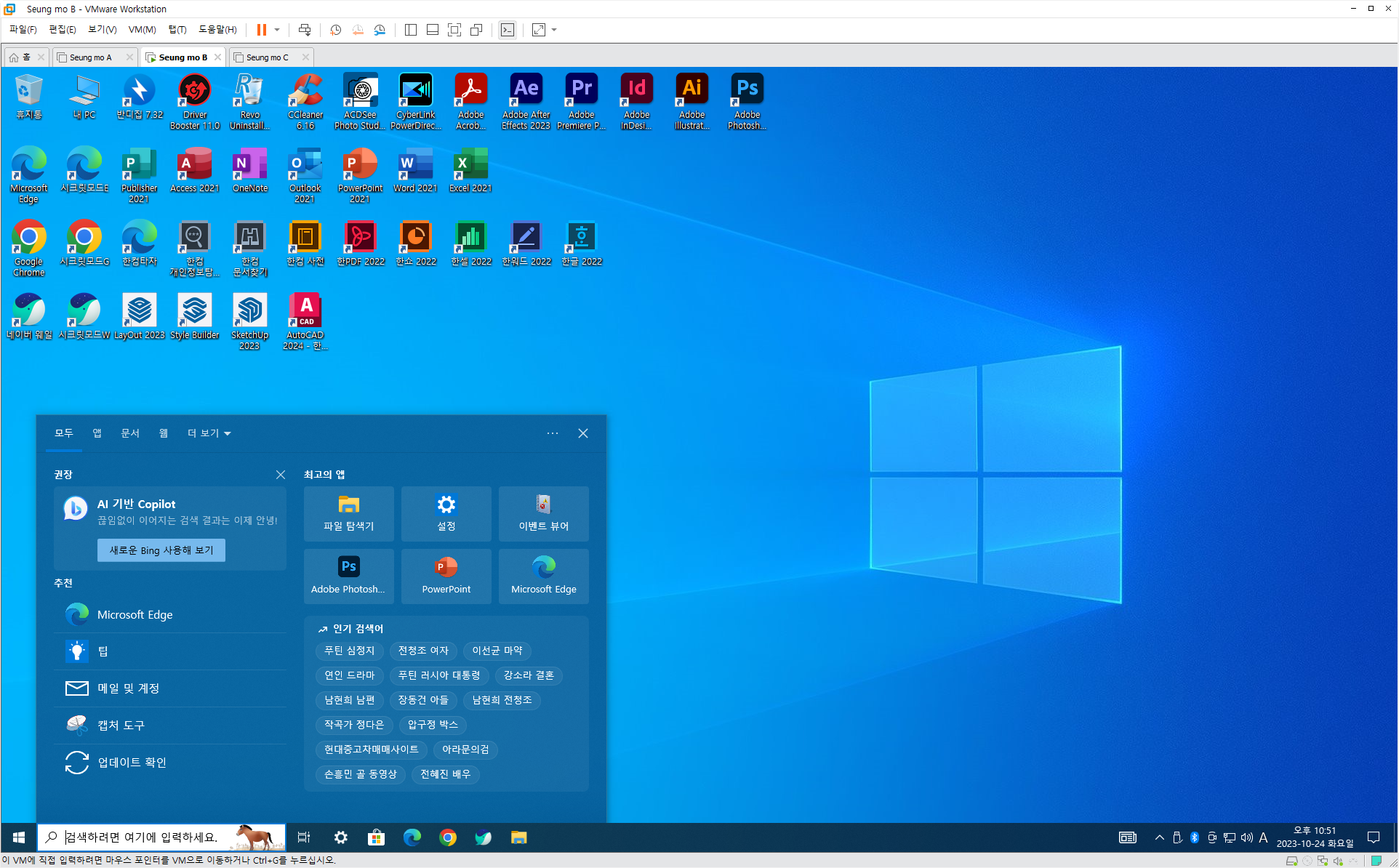Open the Access 2021 desktop icon

point(194,170)
